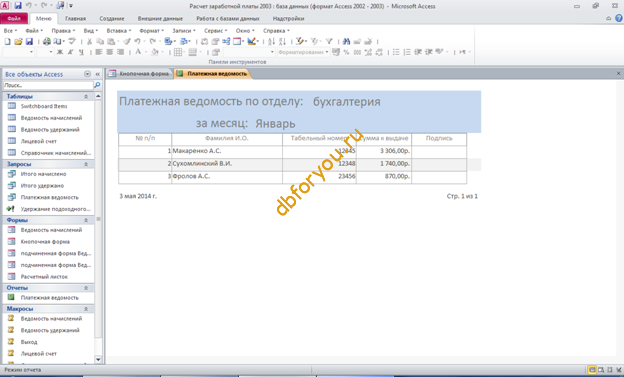Viewport: 624px width, 377px height.
Task: Click the font color A icon
Action: 138,52
